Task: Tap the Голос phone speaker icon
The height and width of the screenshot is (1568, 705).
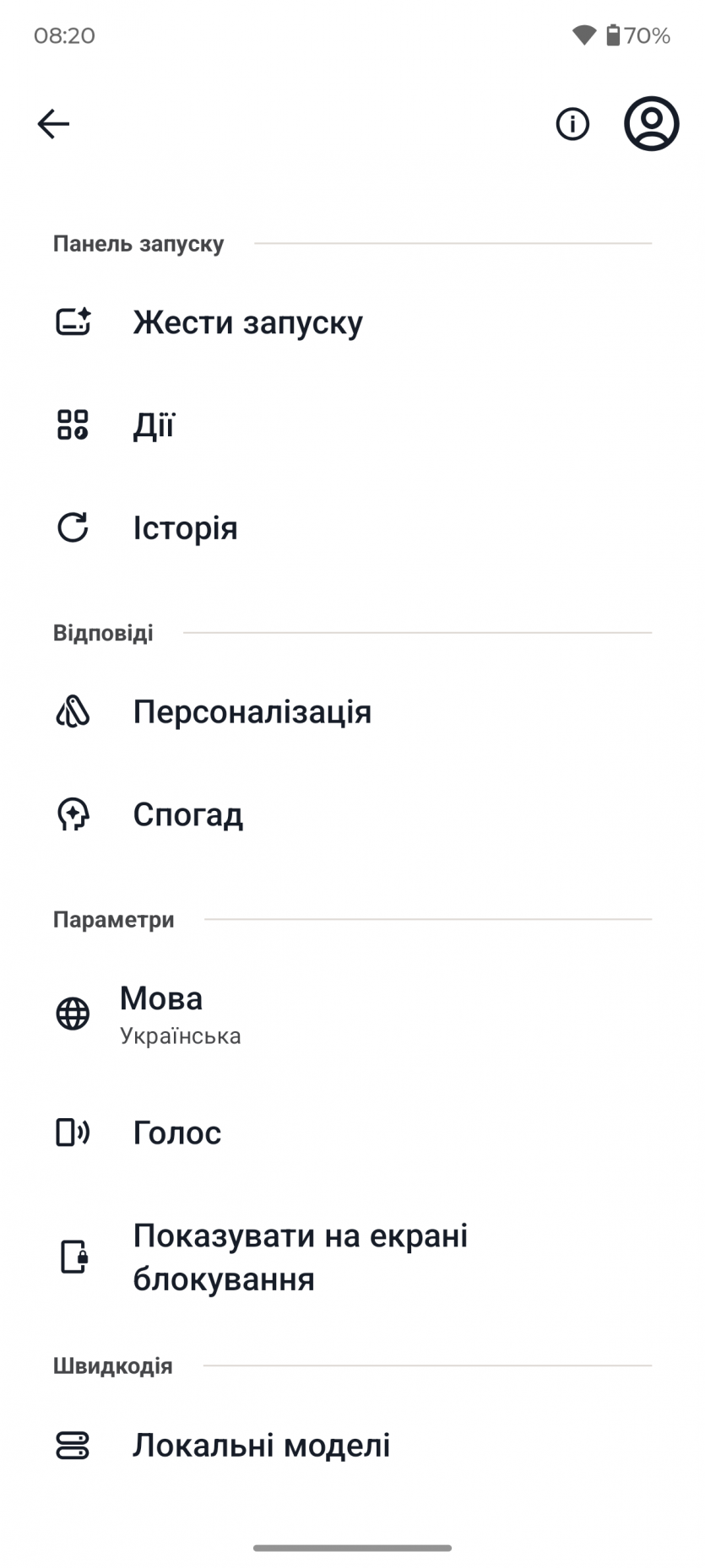Action: pos(73,1133)
